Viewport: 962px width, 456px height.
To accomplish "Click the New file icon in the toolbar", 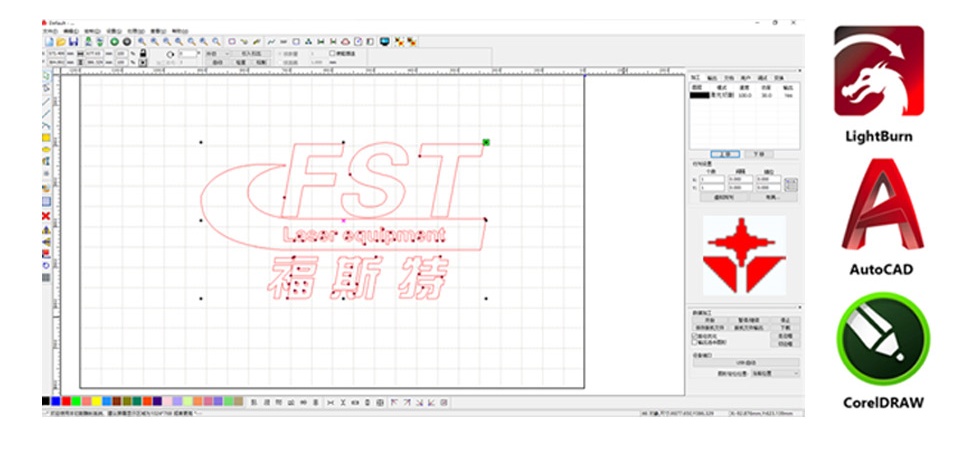I will pos(49,42).
